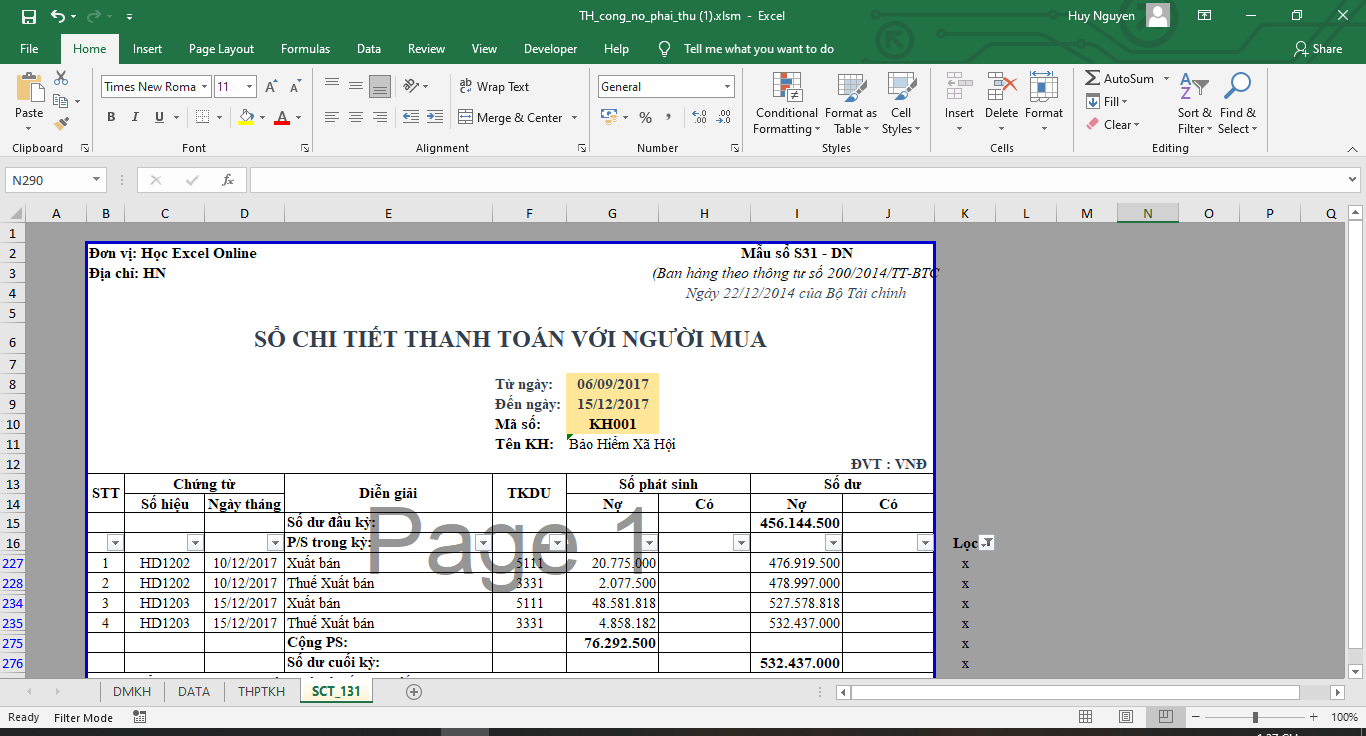Click the Share button
The width and height of the screenshot is (1366, 736).
[x=1317, y=49]
